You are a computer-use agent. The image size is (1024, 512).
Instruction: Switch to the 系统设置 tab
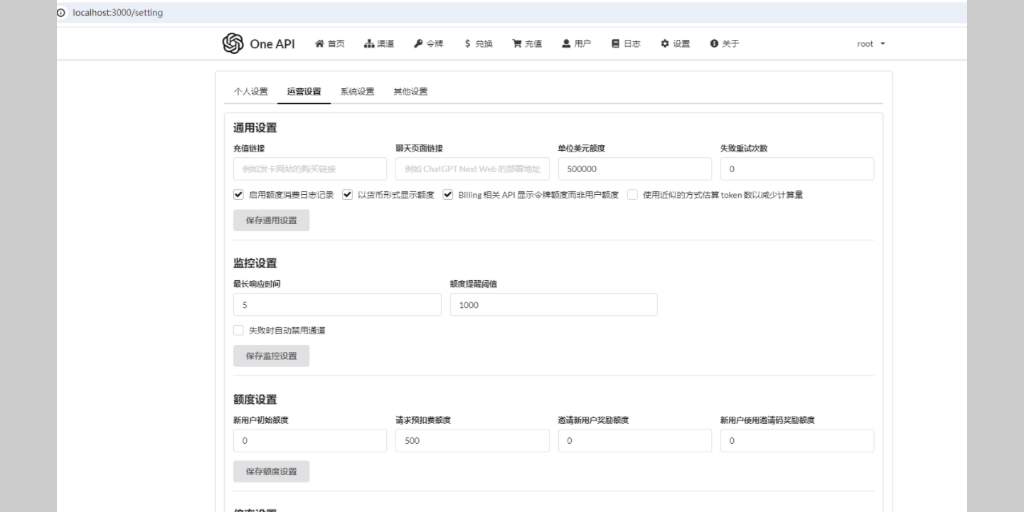click(x=357, y=91)
